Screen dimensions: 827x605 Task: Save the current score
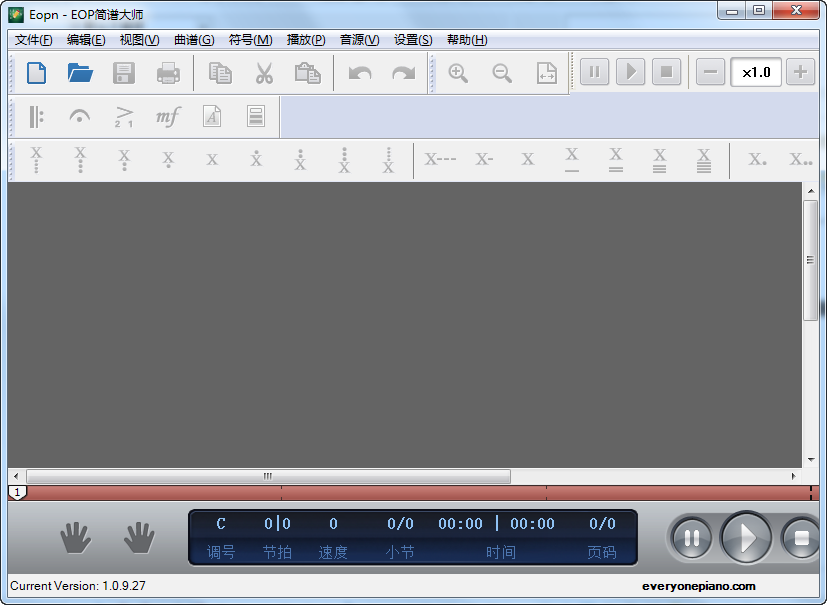pos(123,72)
